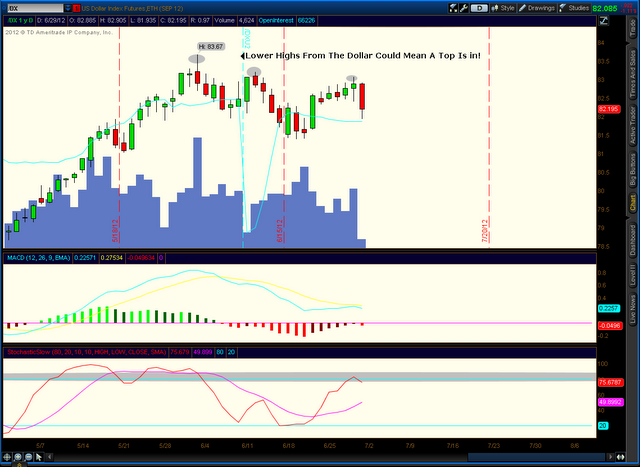Click the 66226 open interest value
This screenshot has width=640, height=467.
(x=307, y=20)
